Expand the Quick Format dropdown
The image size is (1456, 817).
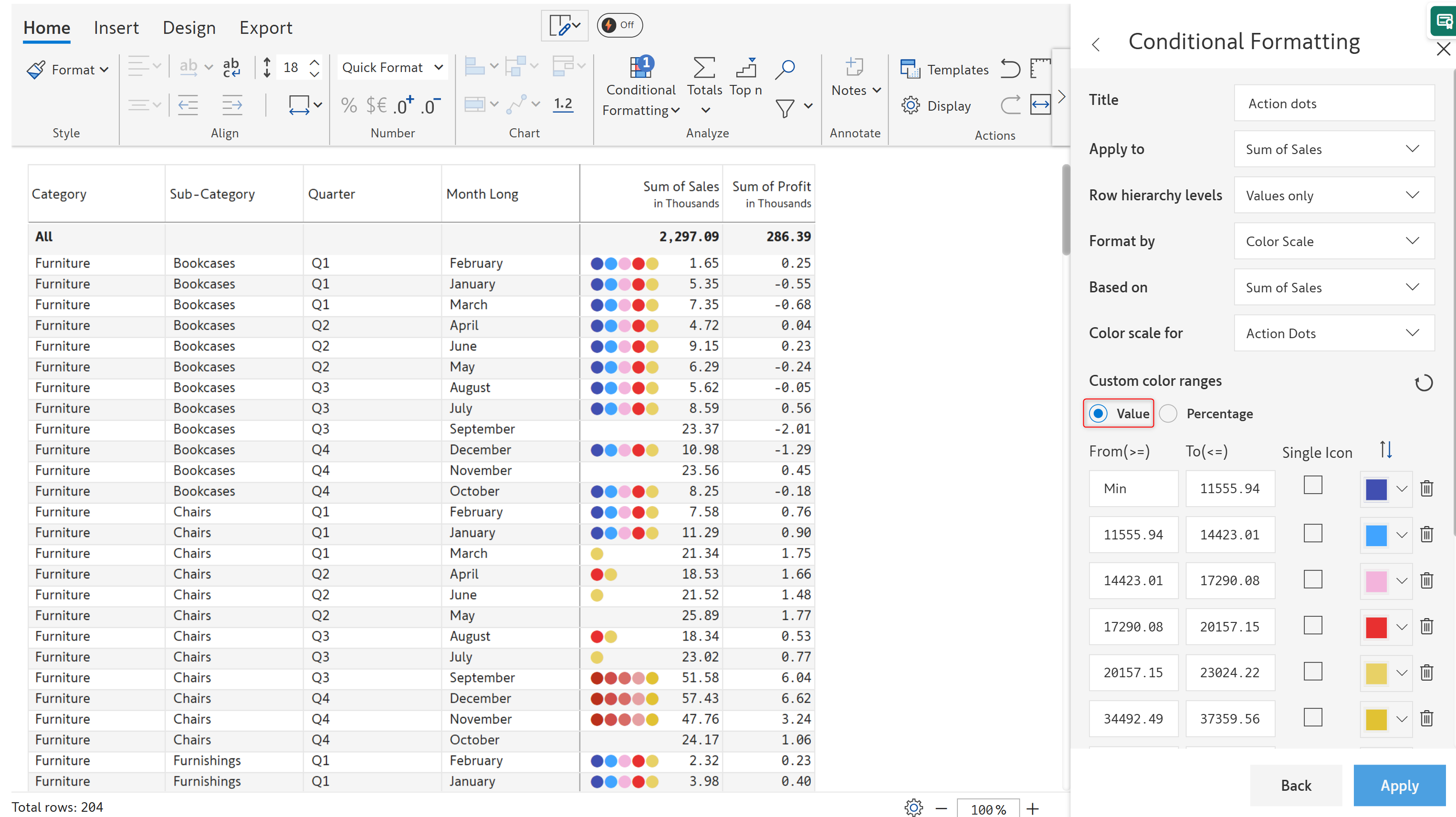click(392, 68)
